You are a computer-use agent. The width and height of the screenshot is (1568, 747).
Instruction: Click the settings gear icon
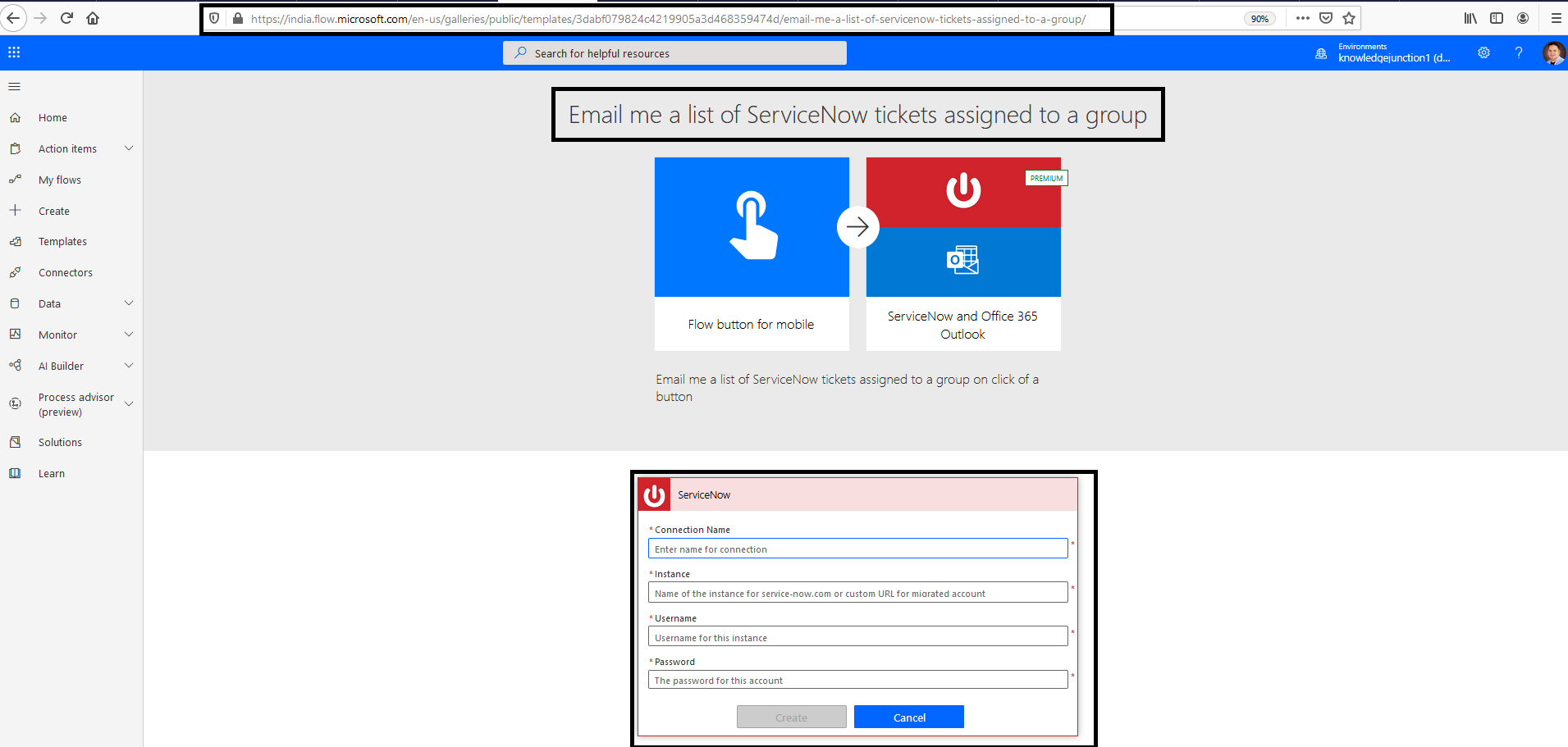pyautogui.click(x=1483, y=52)
